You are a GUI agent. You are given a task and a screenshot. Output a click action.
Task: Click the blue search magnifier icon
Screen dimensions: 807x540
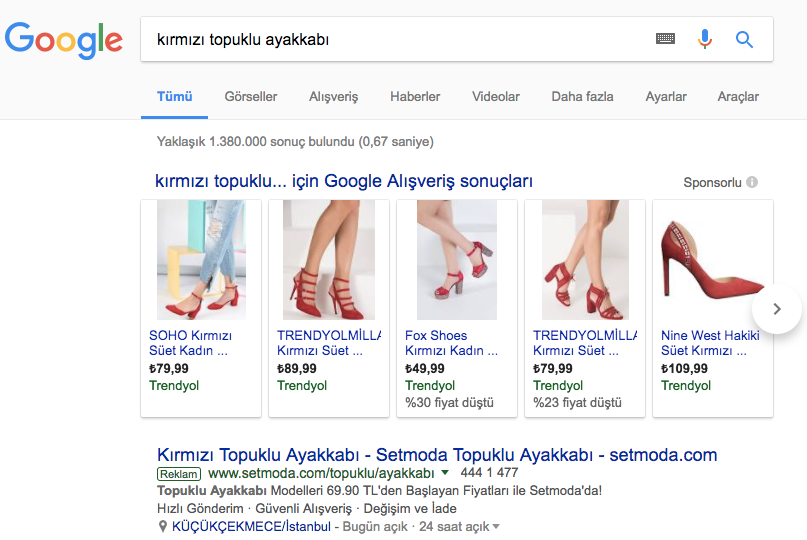(744, 39)
